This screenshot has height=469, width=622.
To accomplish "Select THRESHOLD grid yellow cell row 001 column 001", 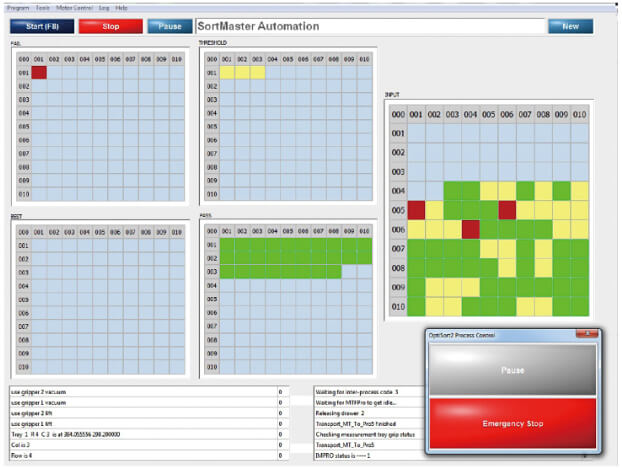I will click(x=227, y=73).
